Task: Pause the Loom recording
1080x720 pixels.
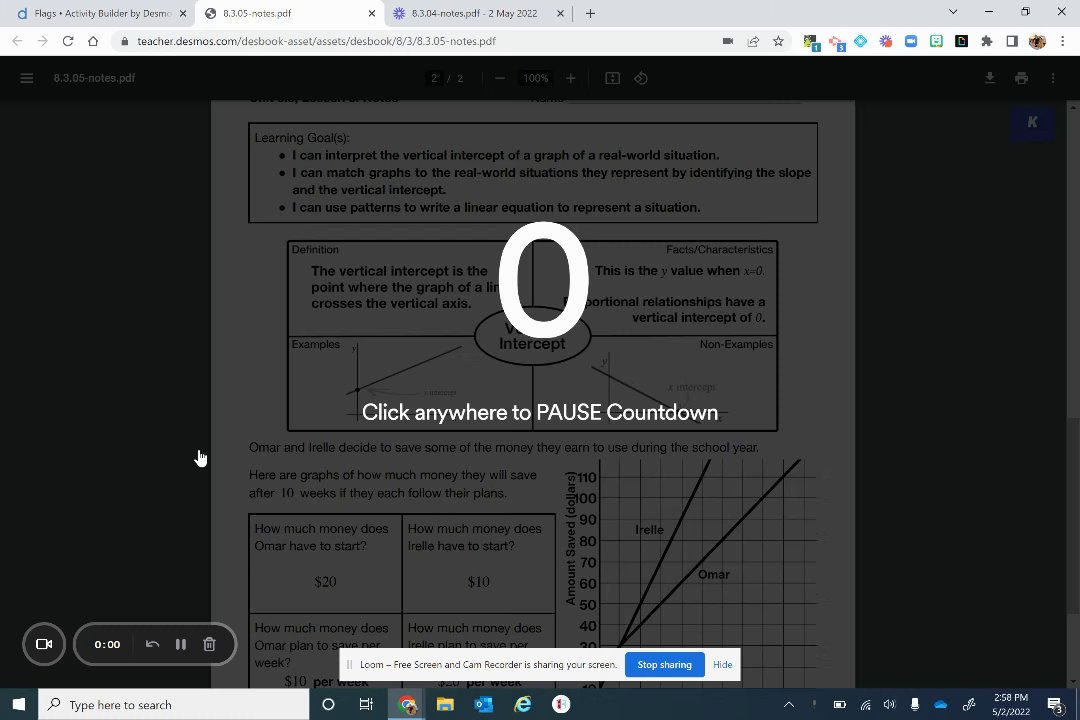Action: coord(180,644)
